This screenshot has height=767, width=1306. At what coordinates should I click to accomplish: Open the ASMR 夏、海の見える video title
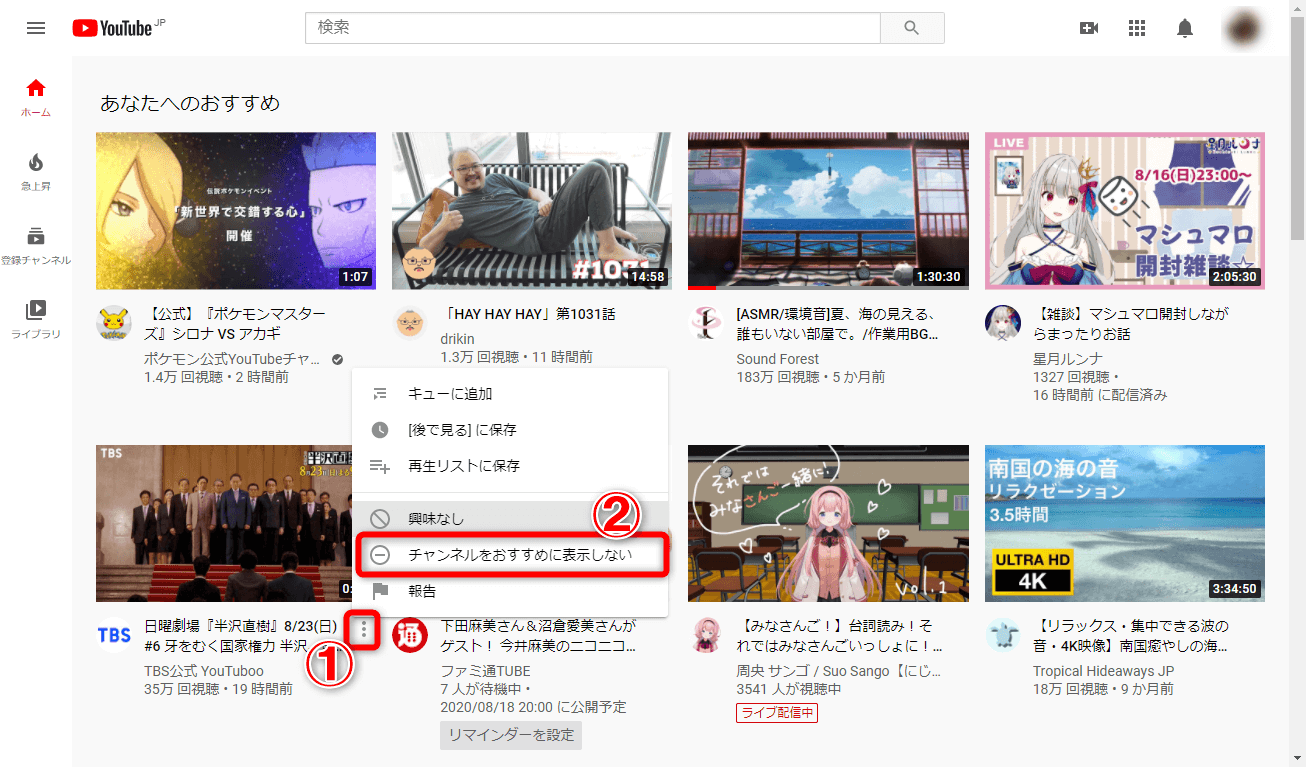(x=836, y=323)
